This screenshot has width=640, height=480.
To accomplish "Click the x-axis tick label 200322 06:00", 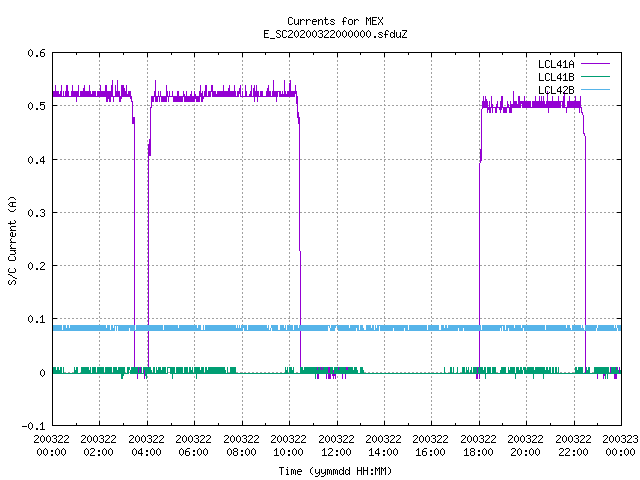I will coord(193,446).
